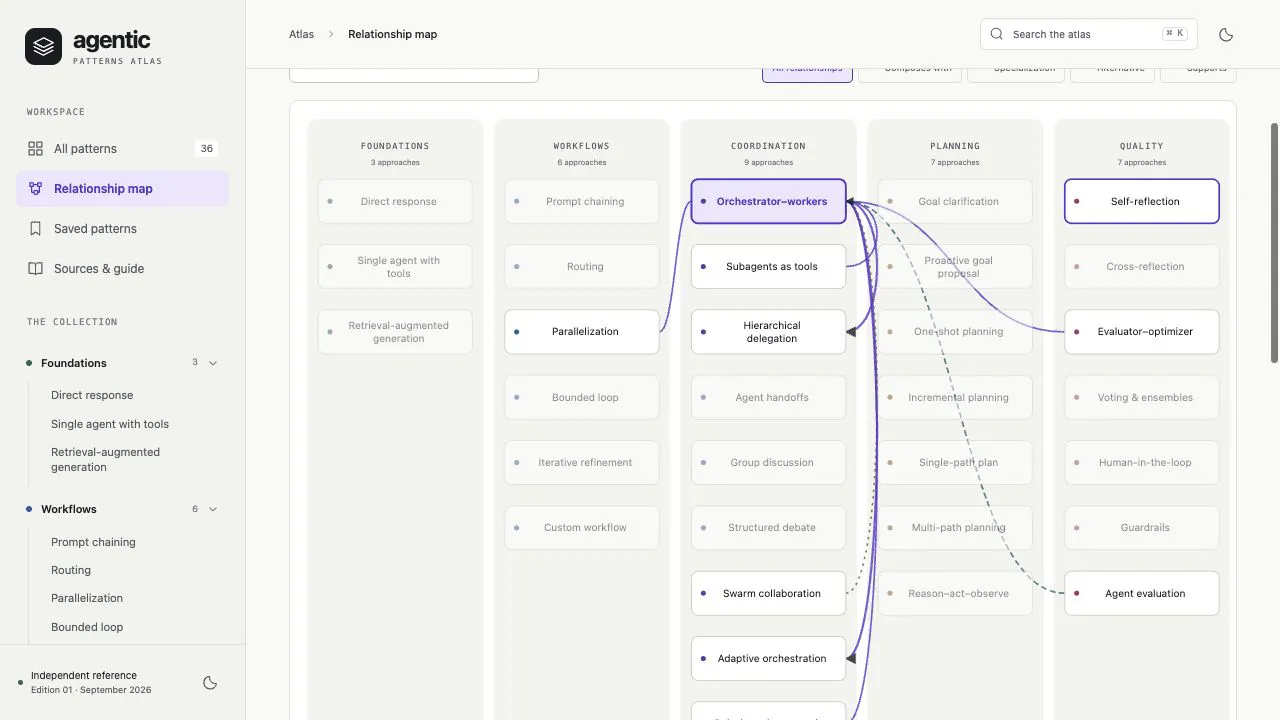Click the Goal clarification map node
The height and width of the screenshot is (720, 1280).
(955, 201)
